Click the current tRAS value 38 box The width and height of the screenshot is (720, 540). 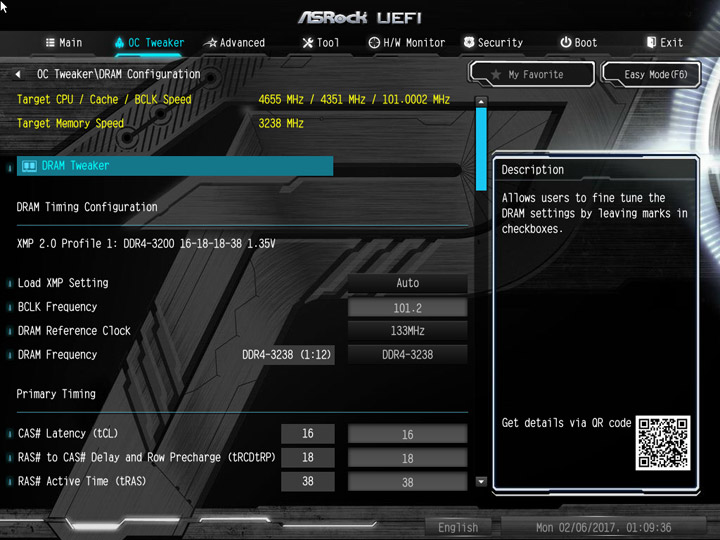click(308, 481)
